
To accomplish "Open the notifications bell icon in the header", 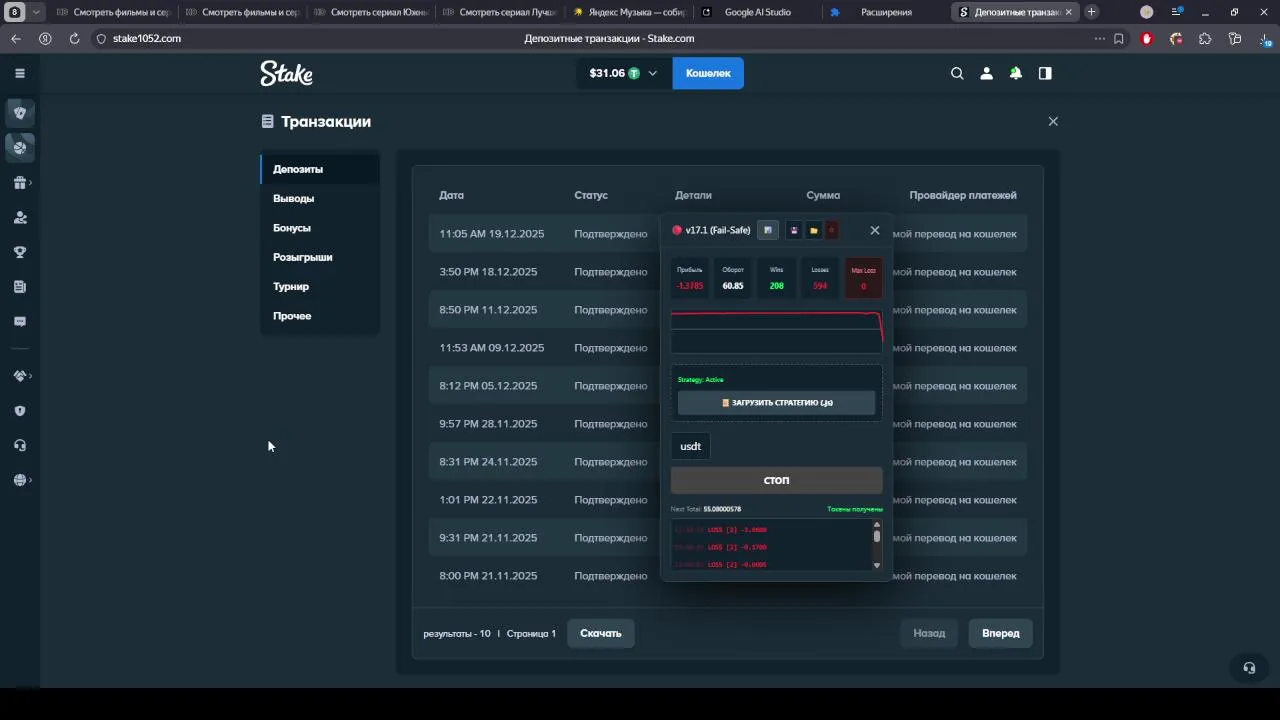I will tap(1015, 73).
